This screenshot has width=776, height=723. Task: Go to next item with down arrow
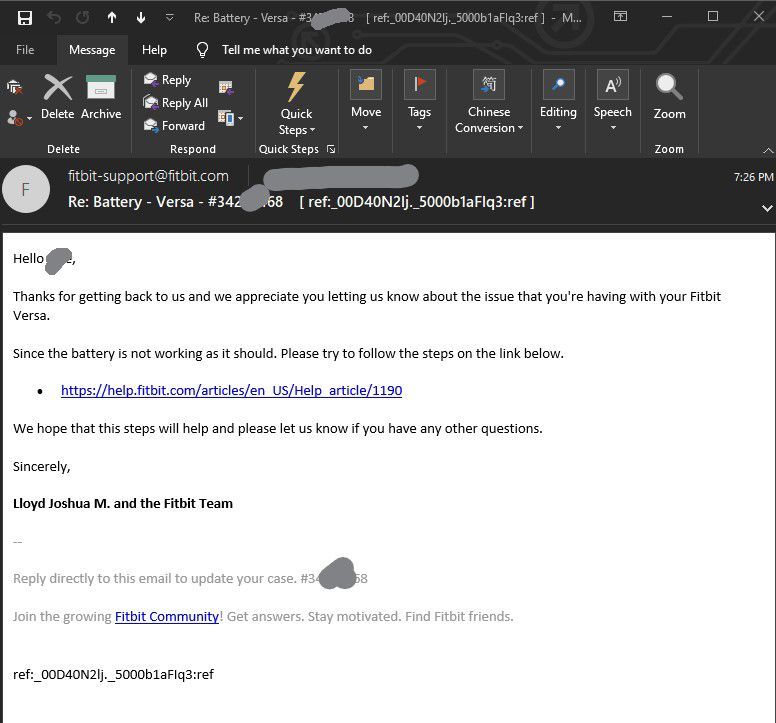[x=141, y=18]
